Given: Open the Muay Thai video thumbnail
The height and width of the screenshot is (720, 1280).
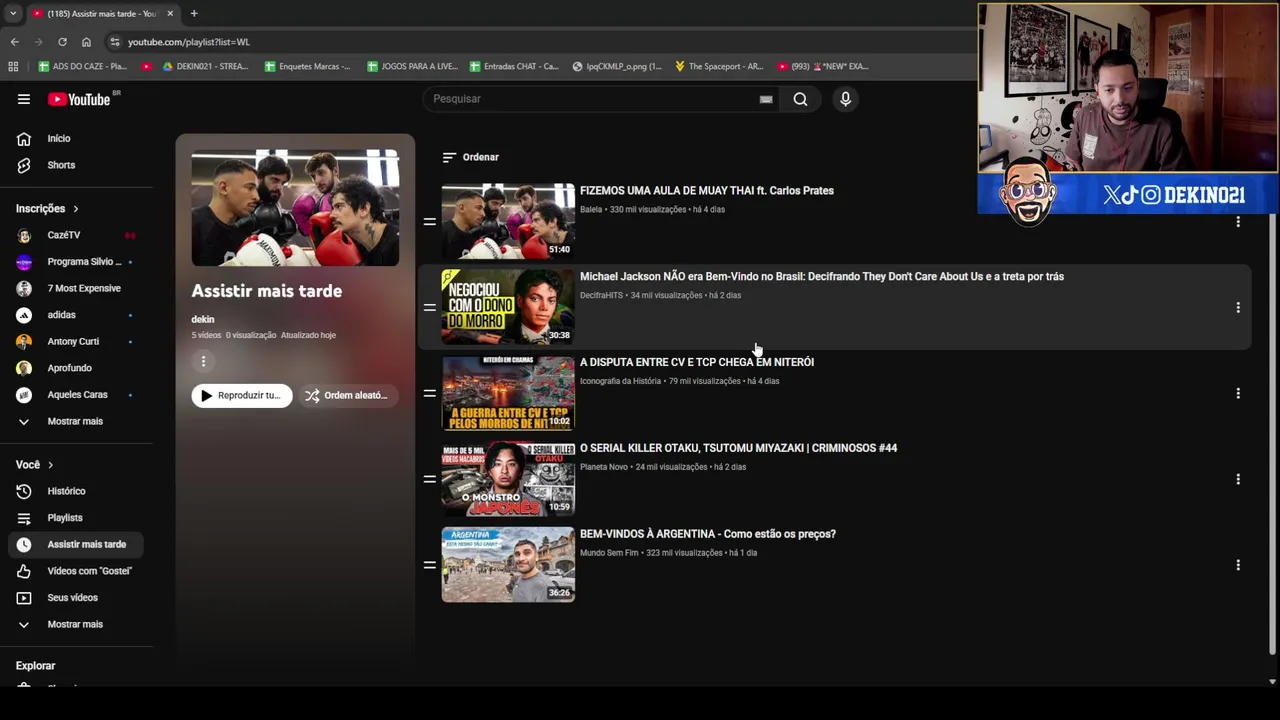Looking at the screenshot, I should [508, 221].
